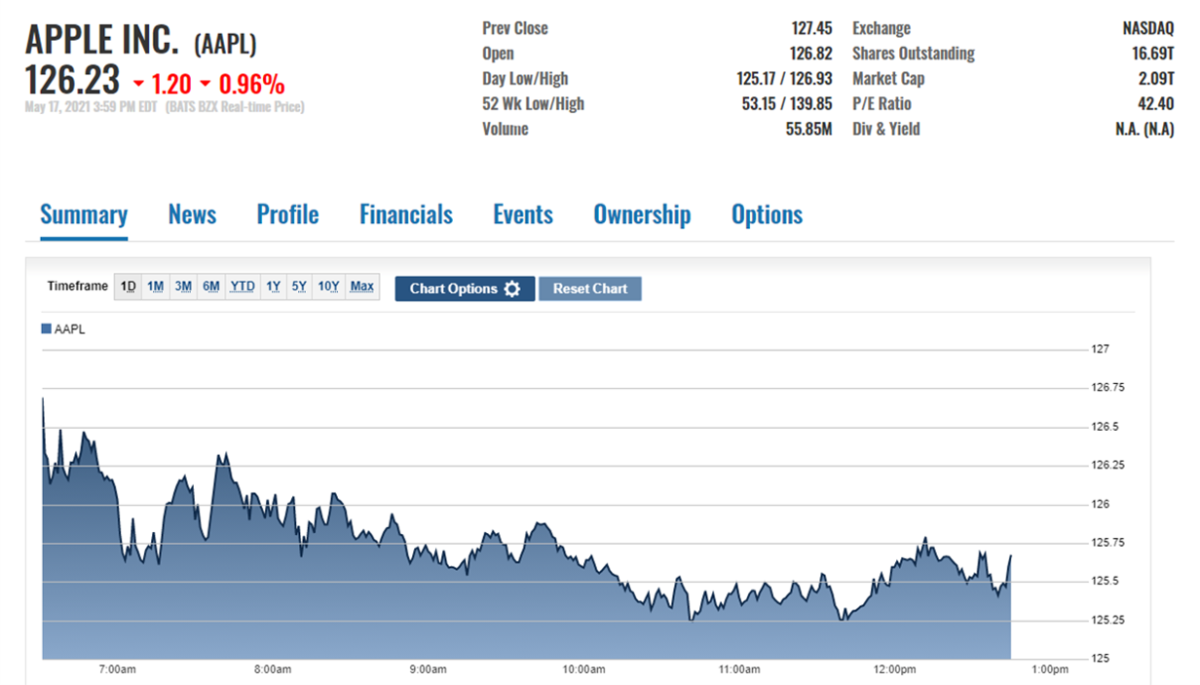Click the May 17, 2021 3:59 PM EDT timestamp
The height and width of the screenshot is (685, 1200).
[91, 107]
